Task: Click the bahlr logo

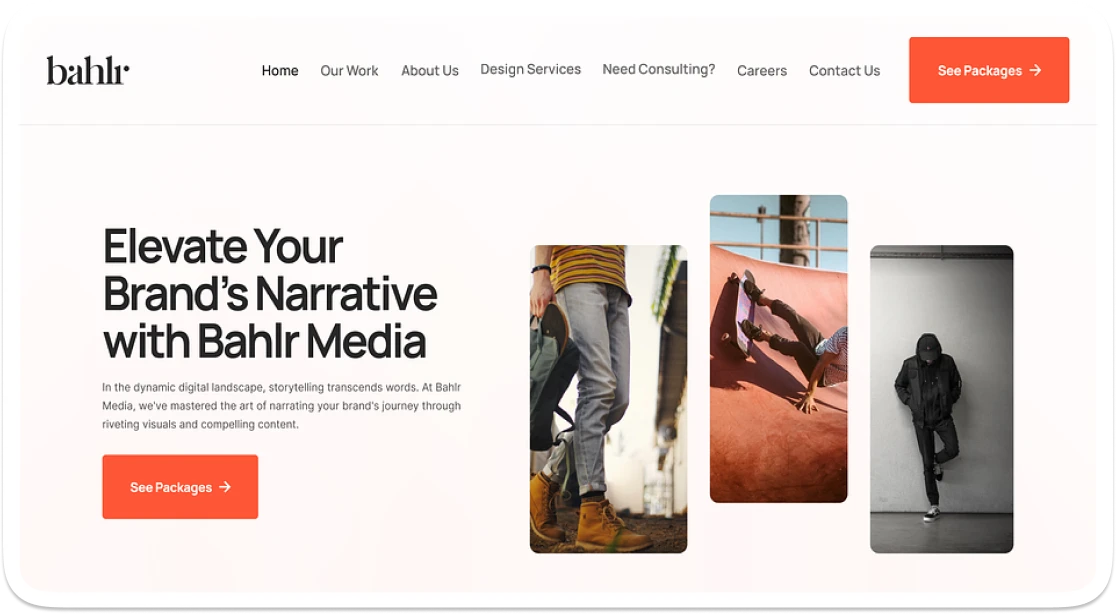Action: pyautogui.click(x=88, y=70)
